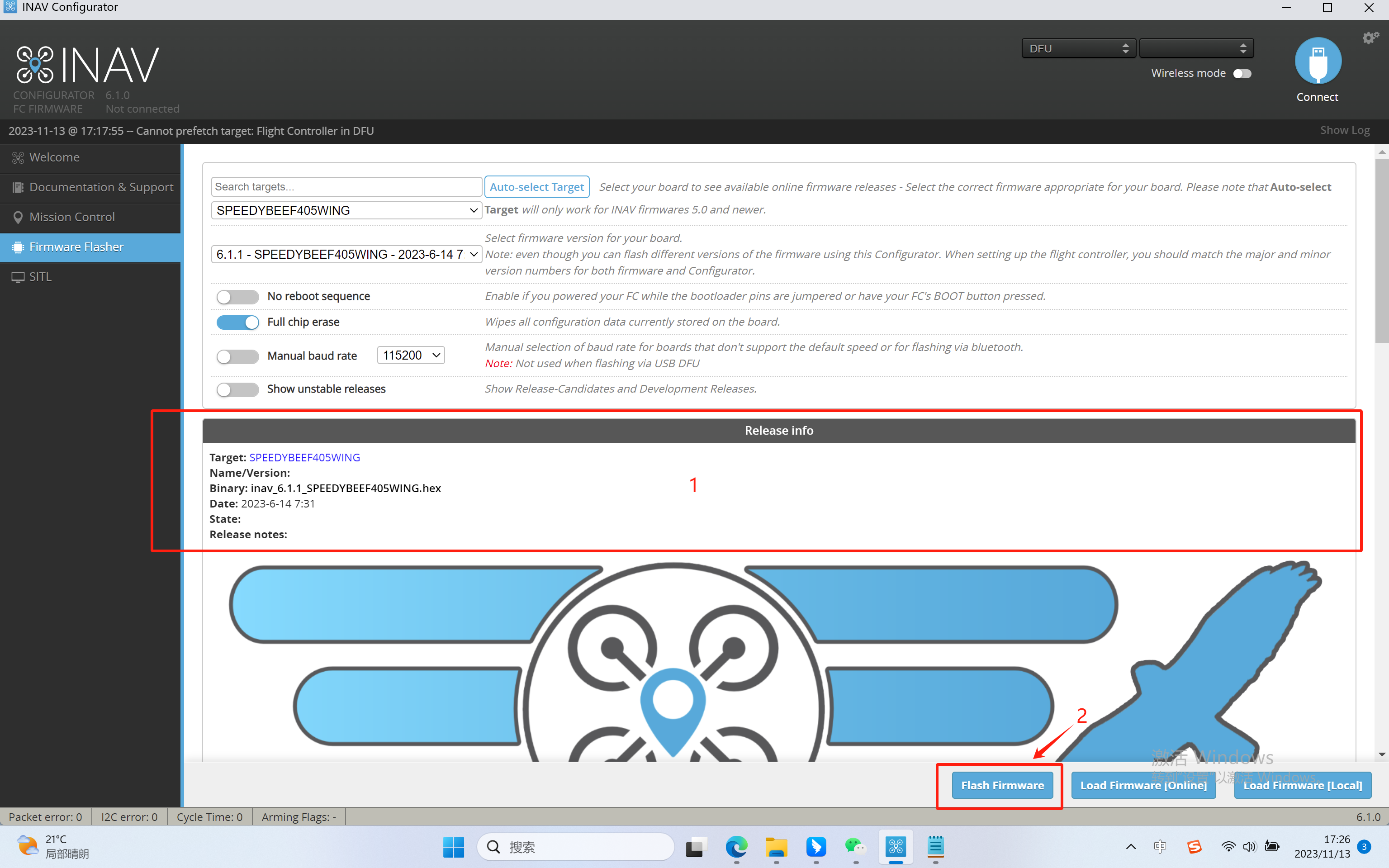The width and height of the screenshot is (1389, 868).
Task: Click the USB Connect icon
Action: 1317,61
